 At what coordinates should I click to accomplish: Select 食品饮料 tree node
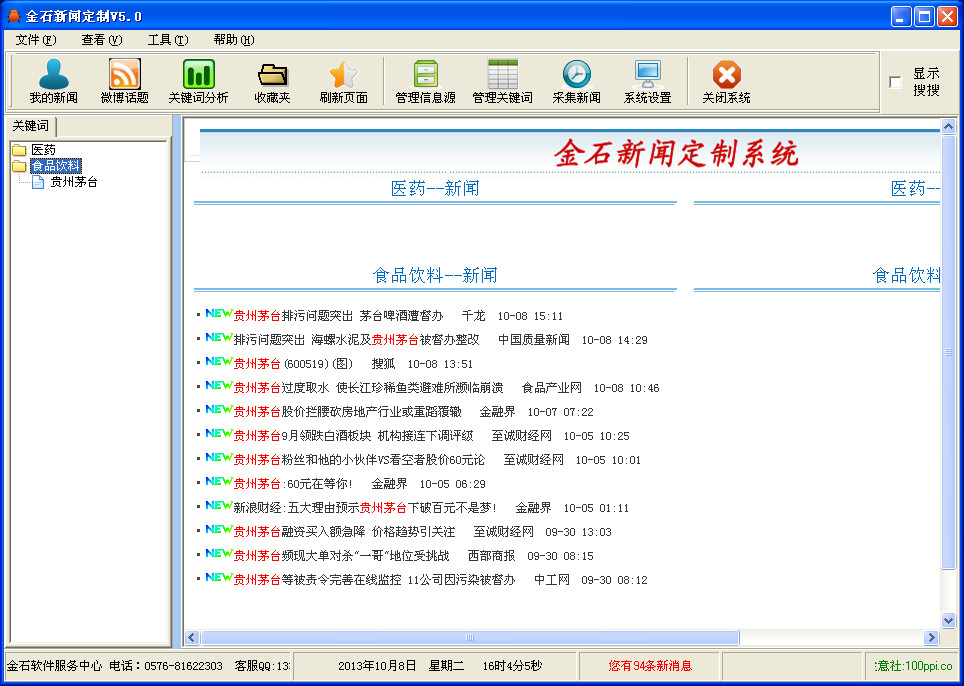[x=56, y=166]
